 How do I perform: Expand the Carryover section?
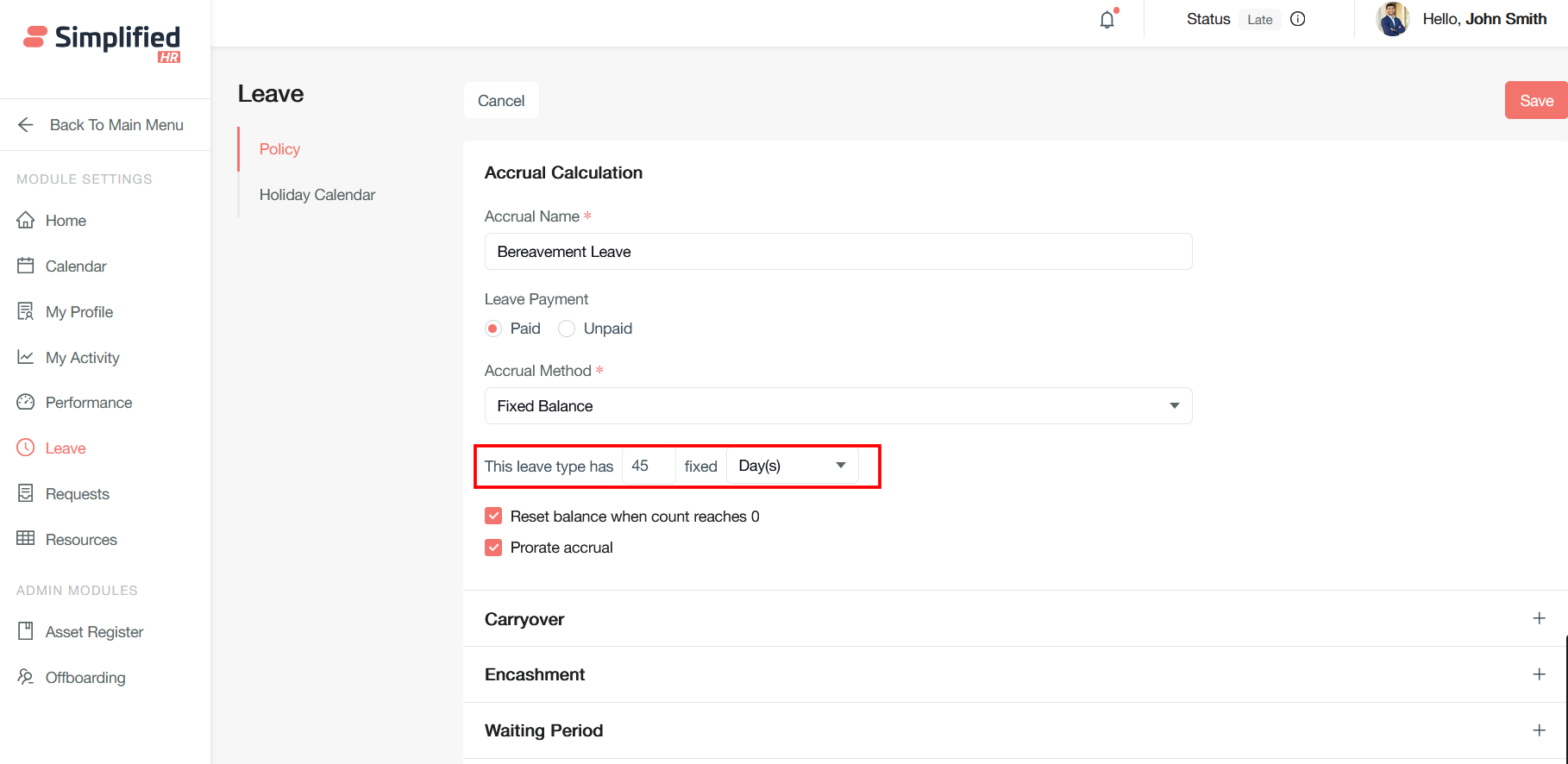1539,618
